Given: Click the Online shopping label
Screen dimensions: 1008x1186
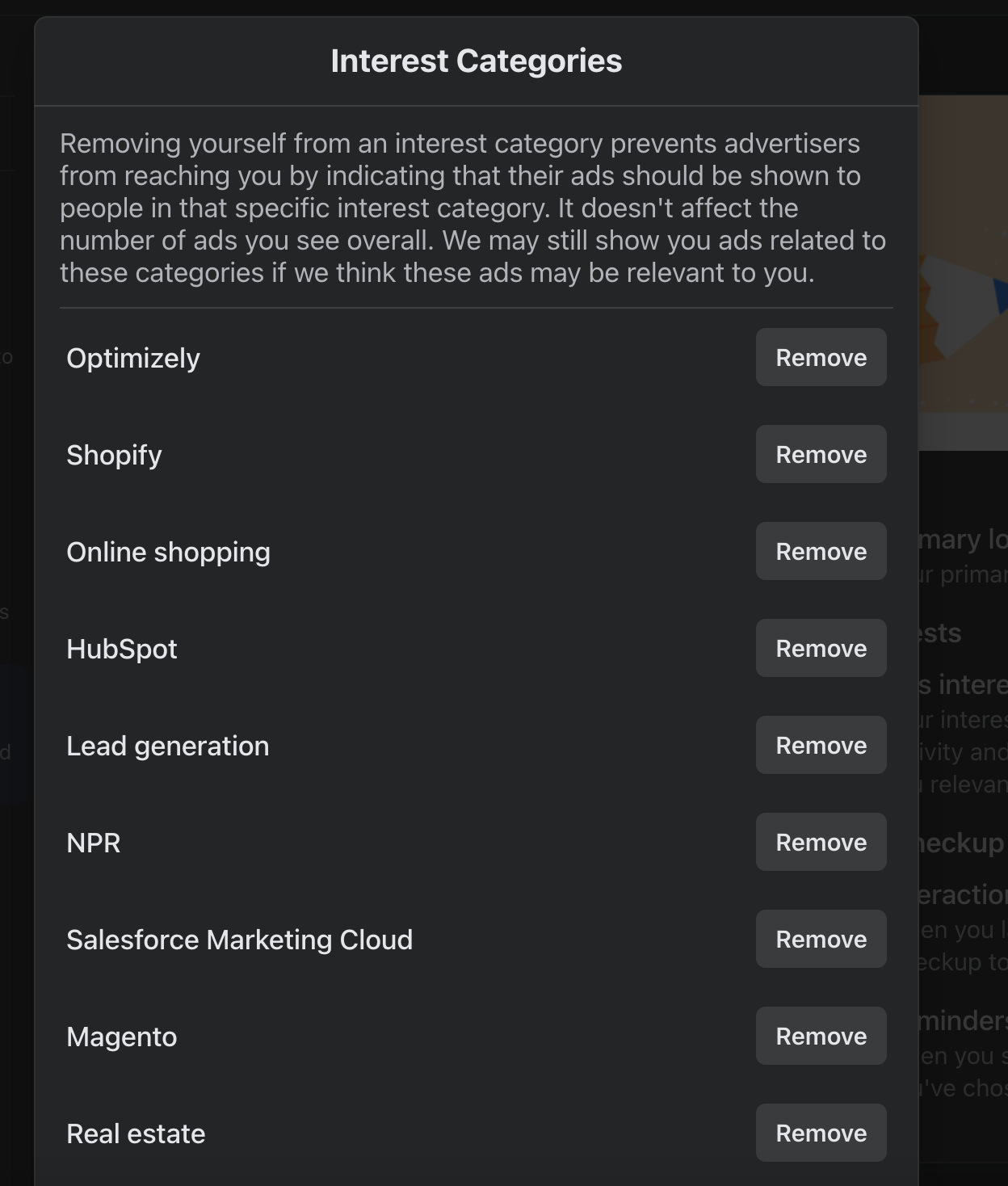Looking at the screenshot, I should (168, 553).
